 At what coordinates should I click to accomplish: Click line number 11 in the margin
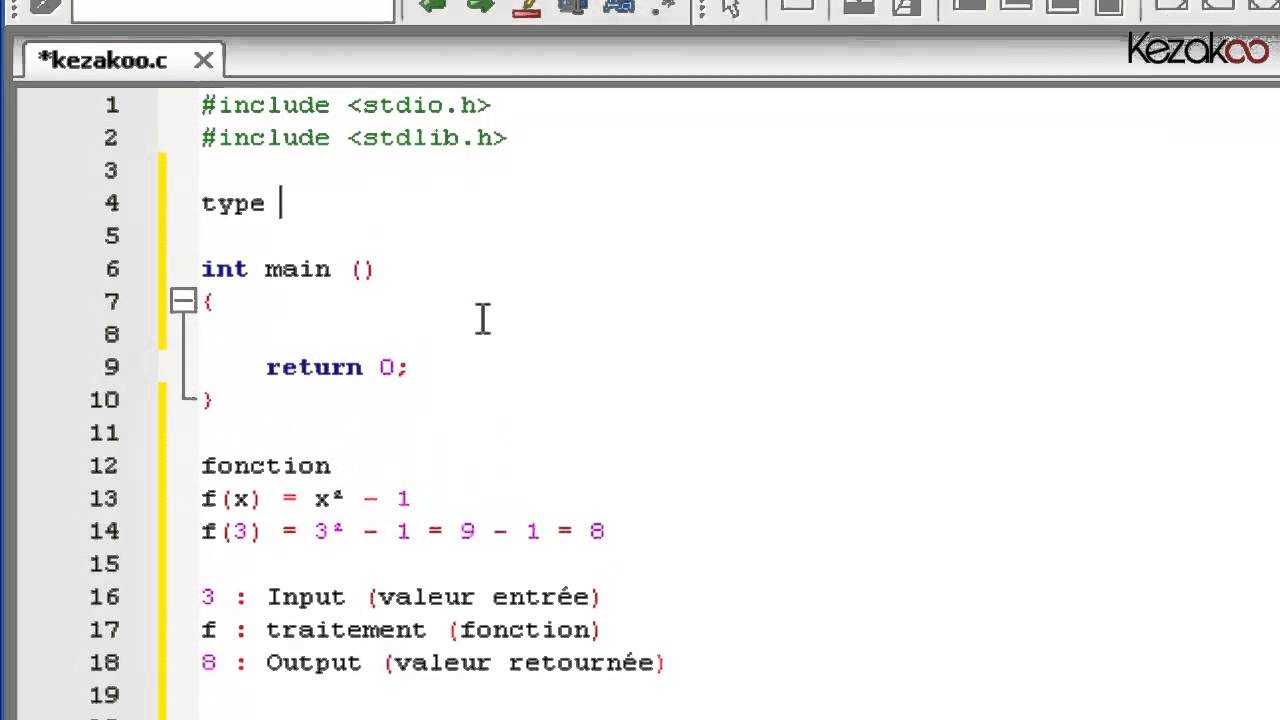tap(104, 433)
